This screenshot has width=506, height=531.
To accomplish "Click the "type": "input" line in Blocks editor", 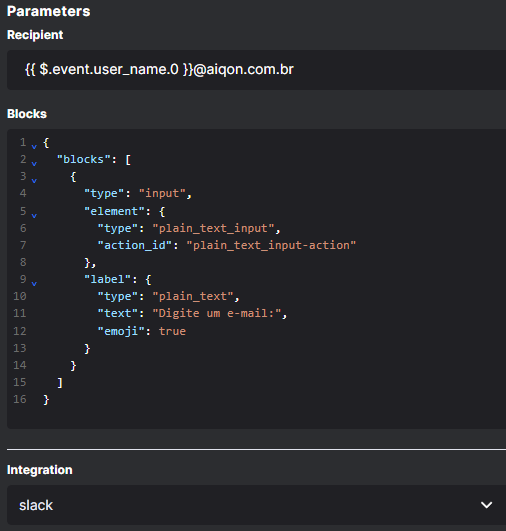I will click(x=138, y=193).
